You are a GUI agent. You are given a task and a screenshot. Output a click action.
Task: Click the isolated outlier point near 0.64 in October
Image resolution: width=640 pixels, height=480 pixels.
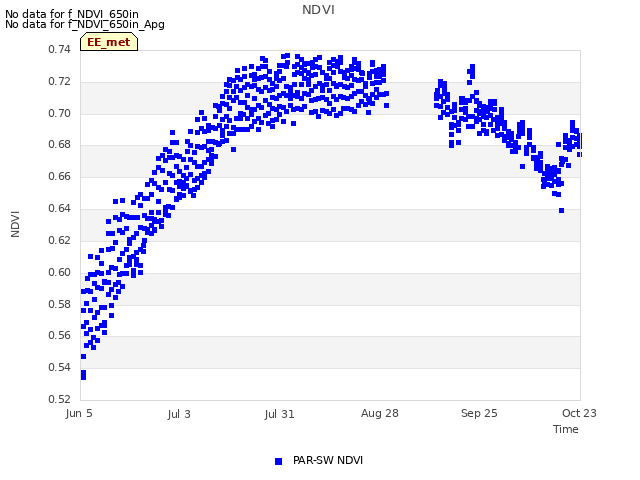(x=562, y=211)
